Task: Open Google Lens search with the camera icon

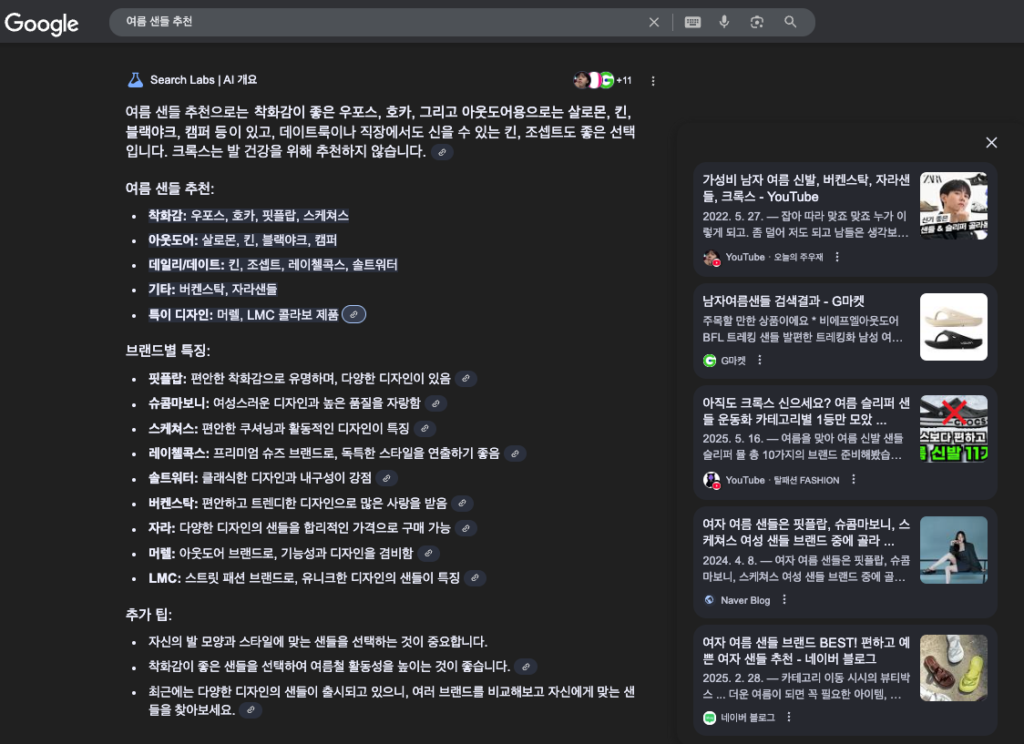Action: coord(757,22)
